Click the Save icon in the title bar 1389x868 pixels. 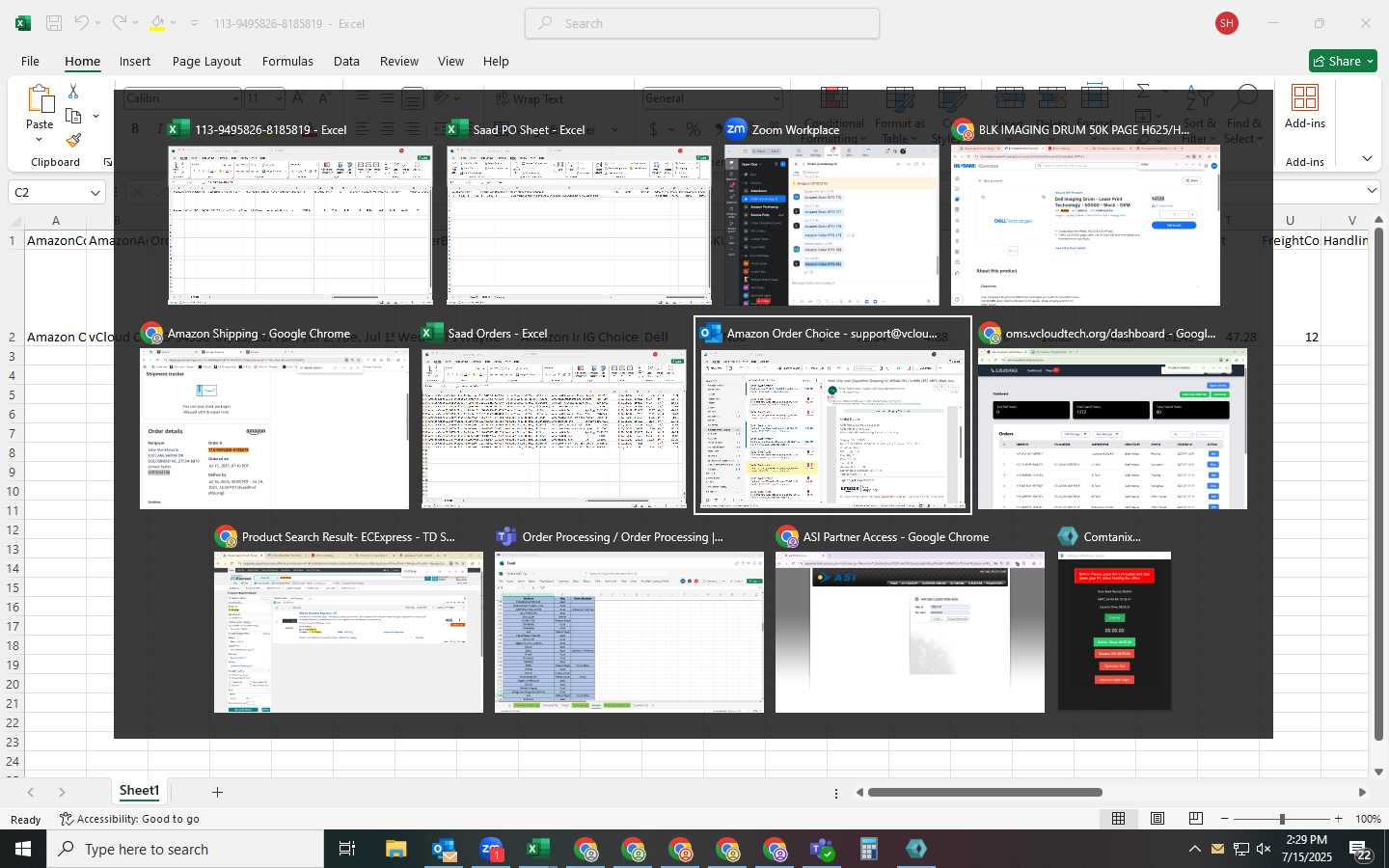point(54,23)
